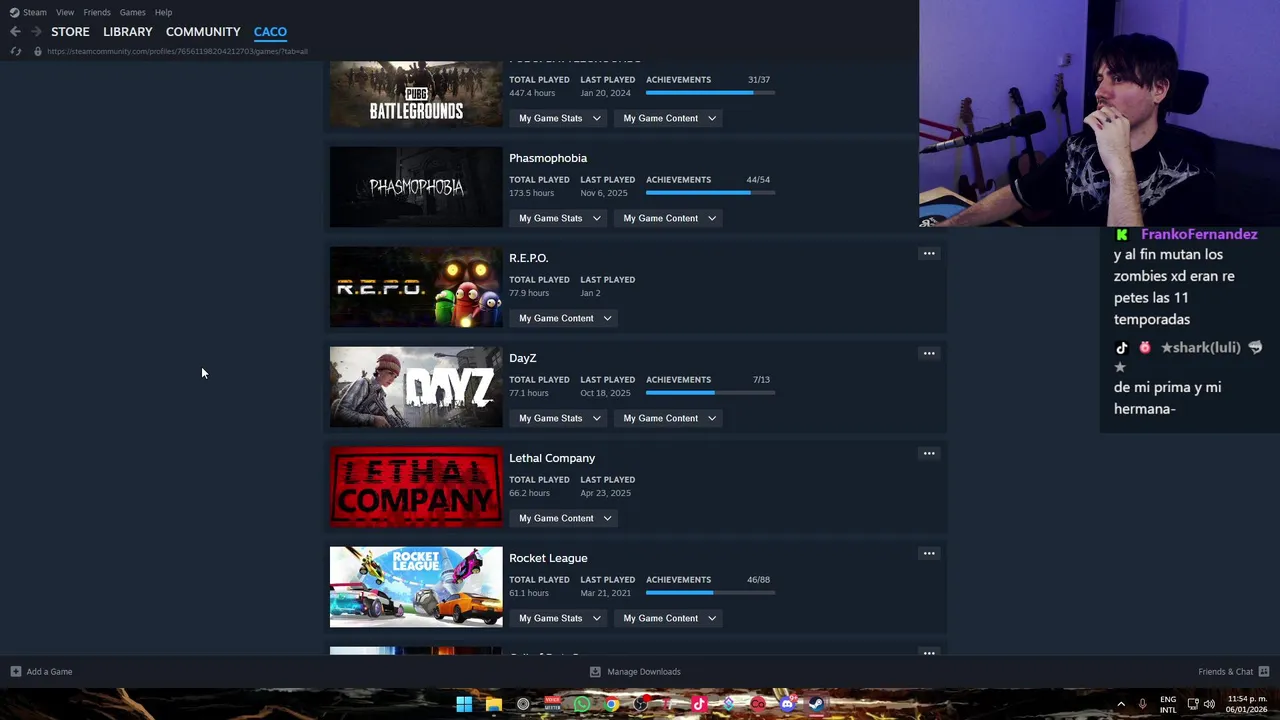Click the Phasmophobia game thumbnail
Image resolution: width=1280 pixels, height=720 pixels.
pyautogui.click(x=416, y=187)
